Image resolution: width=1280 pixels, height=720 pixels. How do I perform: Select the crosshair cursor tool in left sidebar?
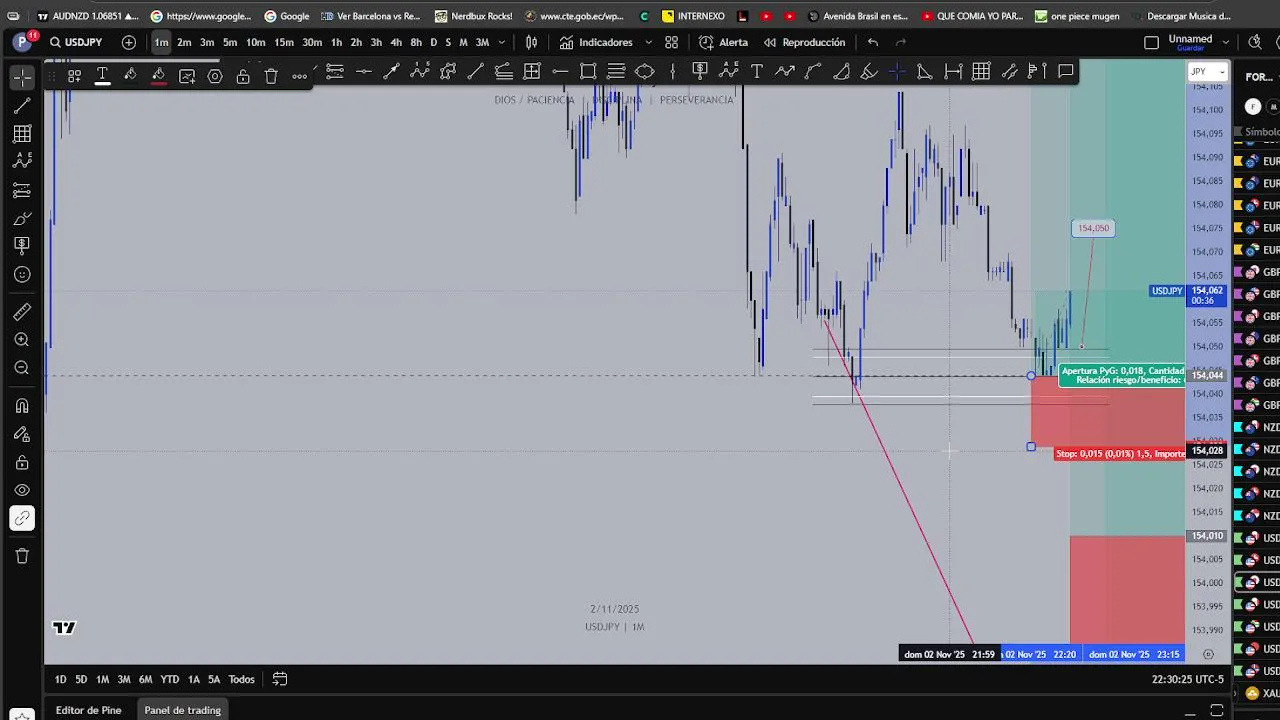[x=22, y=77]
